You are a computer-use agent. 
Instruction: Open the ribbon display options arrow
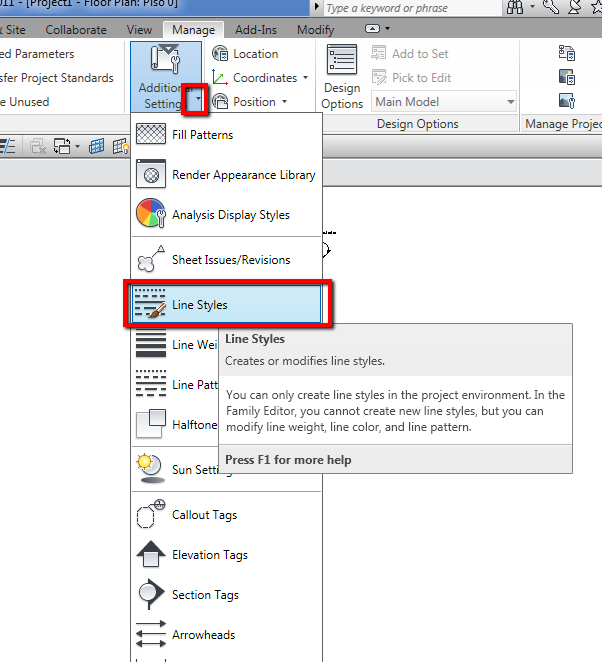click(388, 29)
